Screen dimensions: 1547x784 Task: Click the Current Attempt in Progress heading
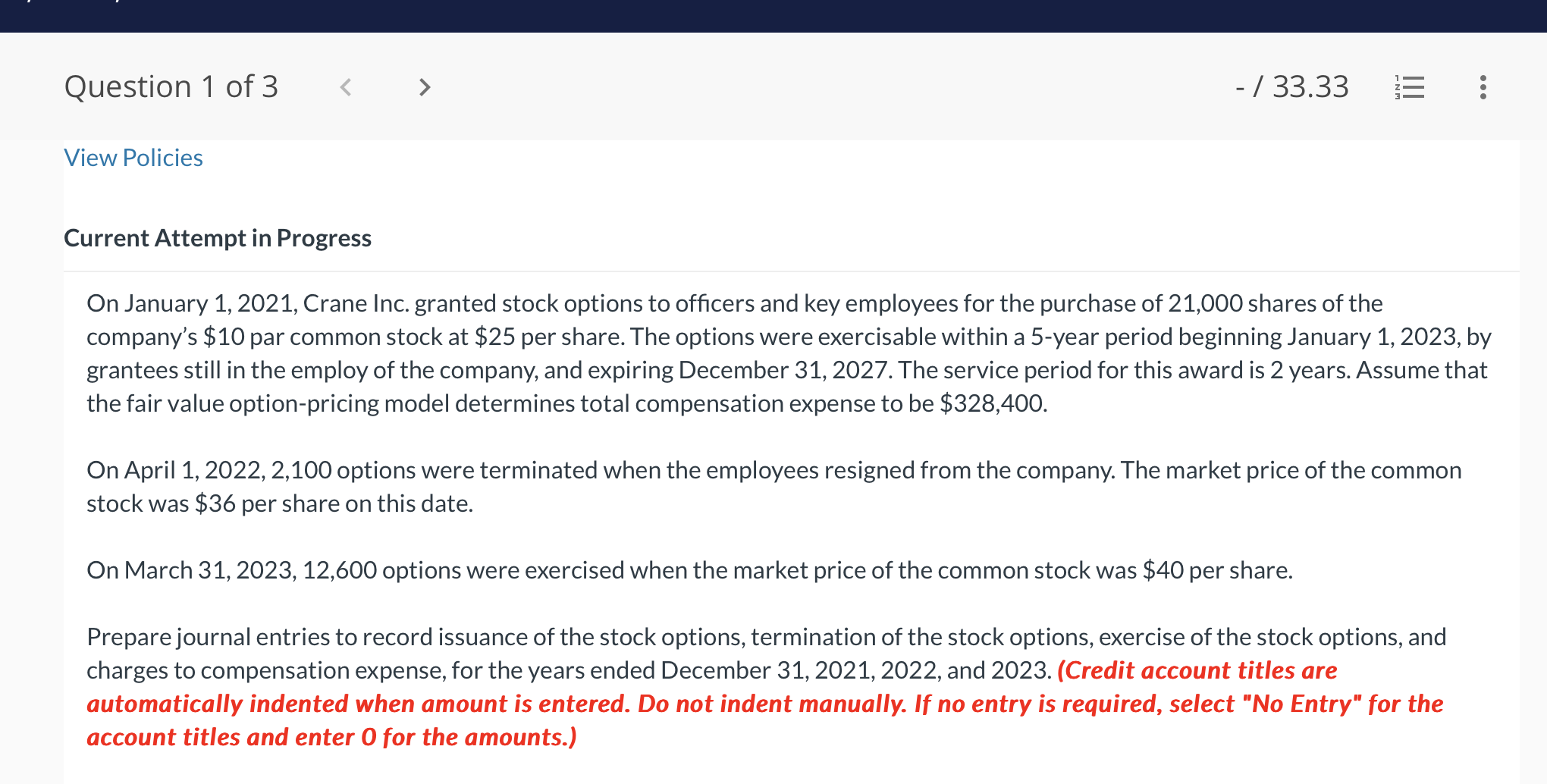tap(218, 237)
